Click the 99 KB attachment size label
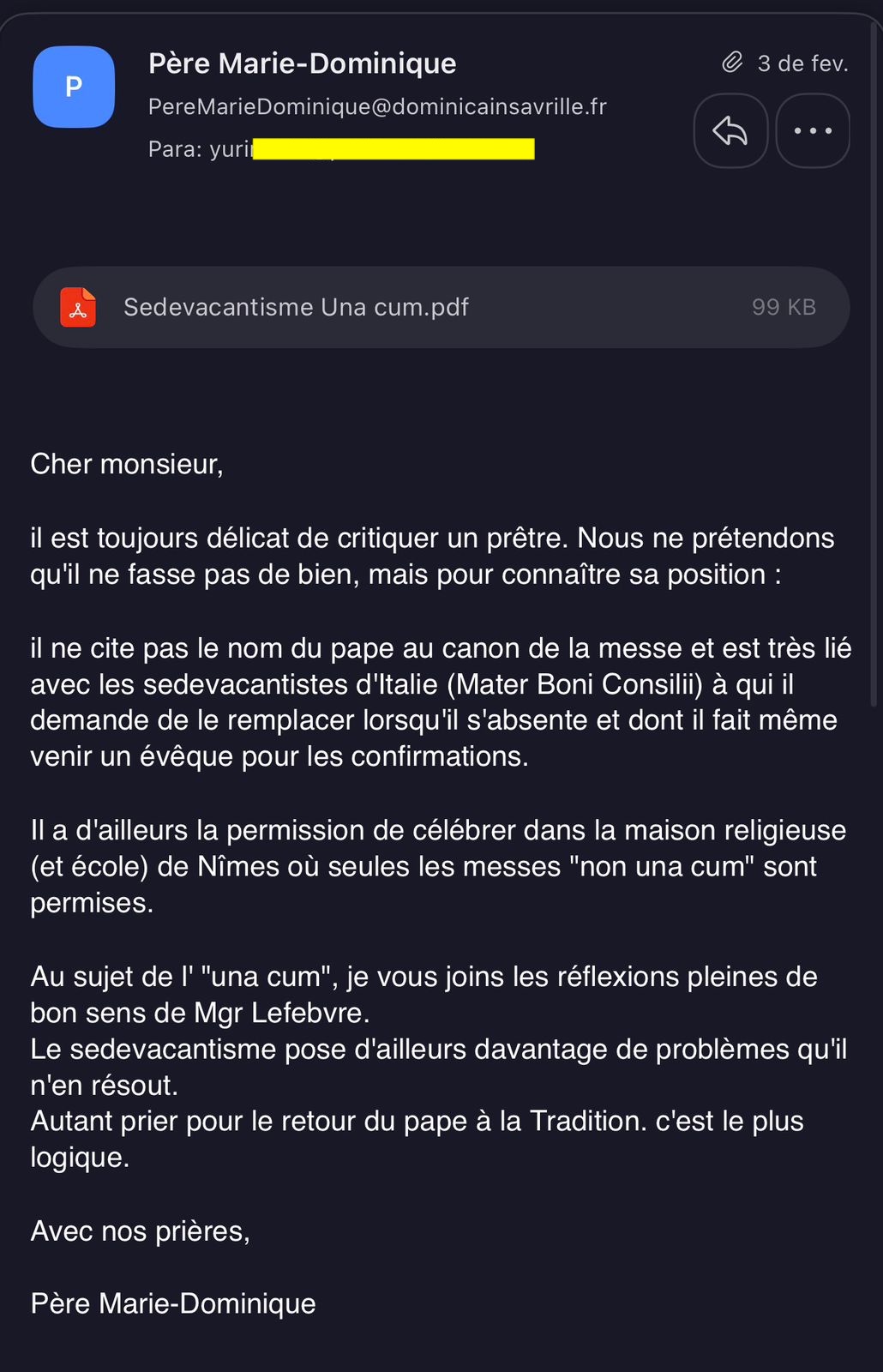 tap(784, 307)
